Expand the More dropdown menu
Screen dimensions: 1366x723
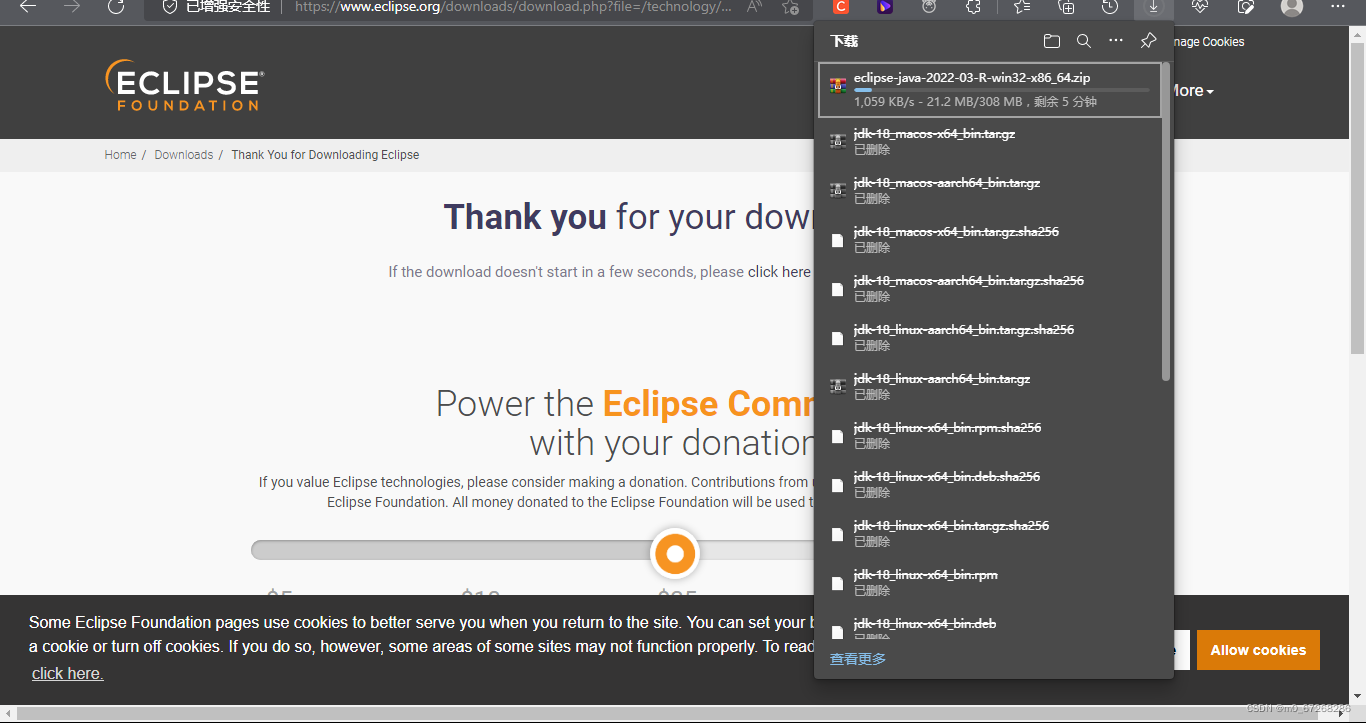(x=1194, y=90)
